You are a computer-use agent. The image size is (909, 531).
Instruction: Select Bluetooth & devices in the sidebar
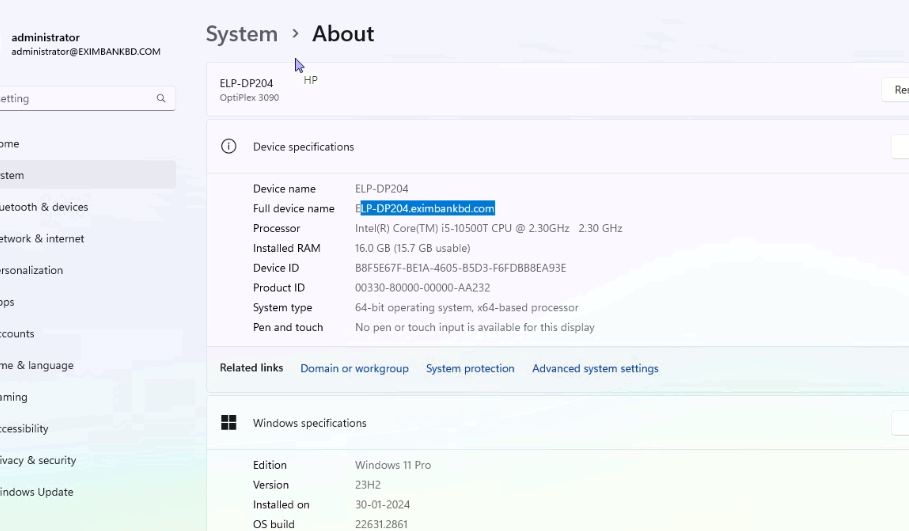click(x=45, y=207)
